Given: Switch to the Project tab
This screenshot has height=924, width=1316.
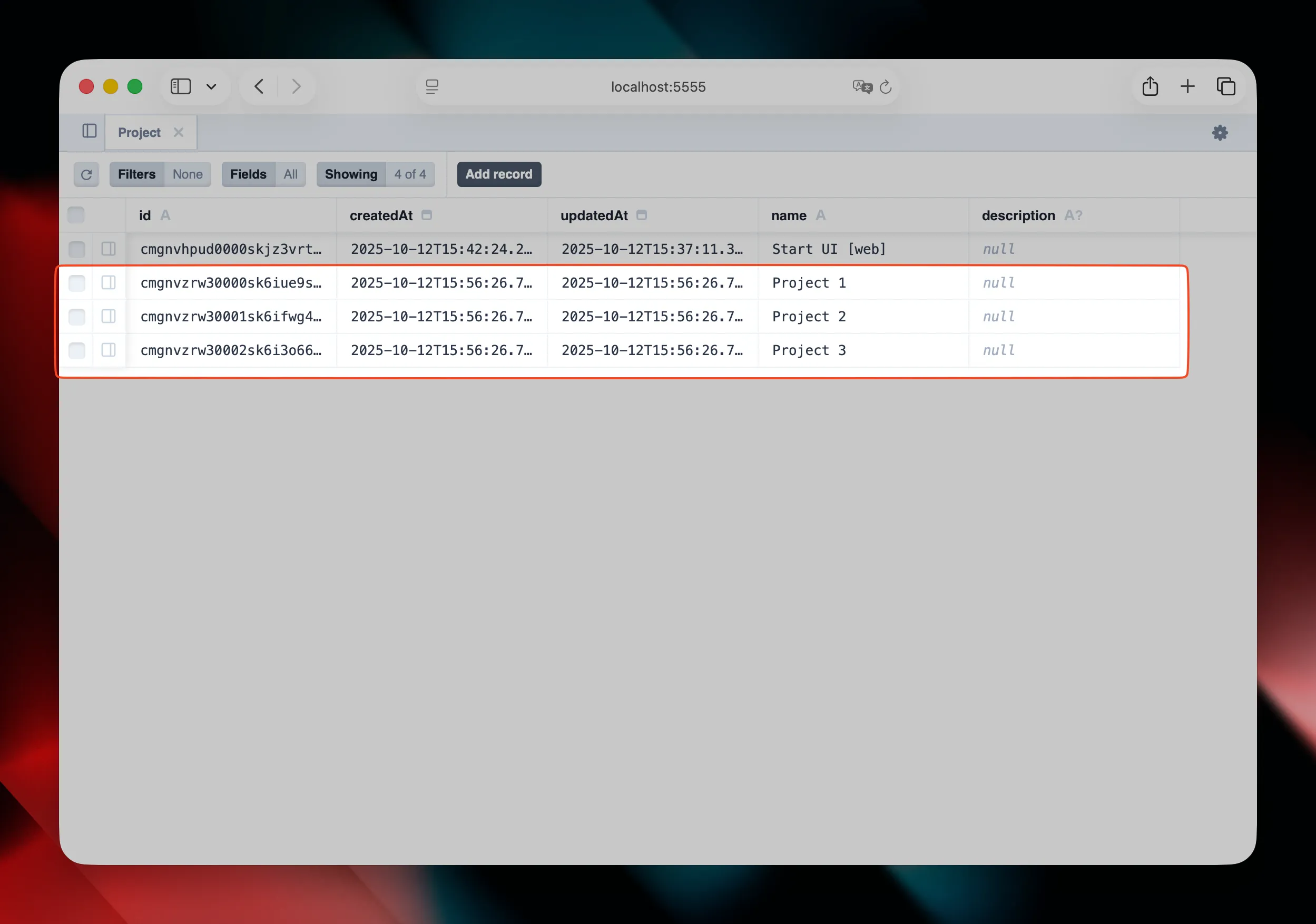Looking at the screenshot, I should tap(139, 132).
